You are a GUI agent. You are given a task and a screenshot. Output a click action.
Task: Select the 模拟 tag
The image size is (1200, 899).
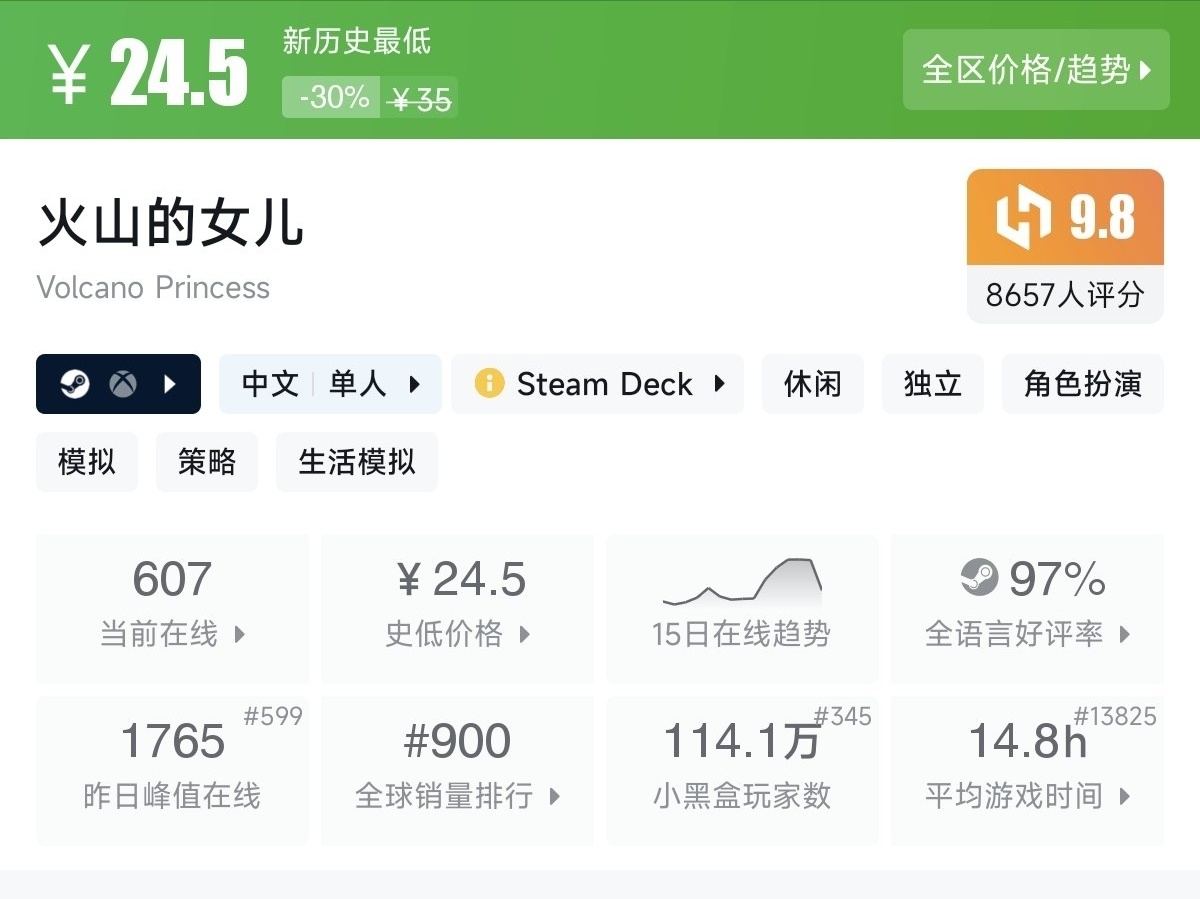point(87,462)
